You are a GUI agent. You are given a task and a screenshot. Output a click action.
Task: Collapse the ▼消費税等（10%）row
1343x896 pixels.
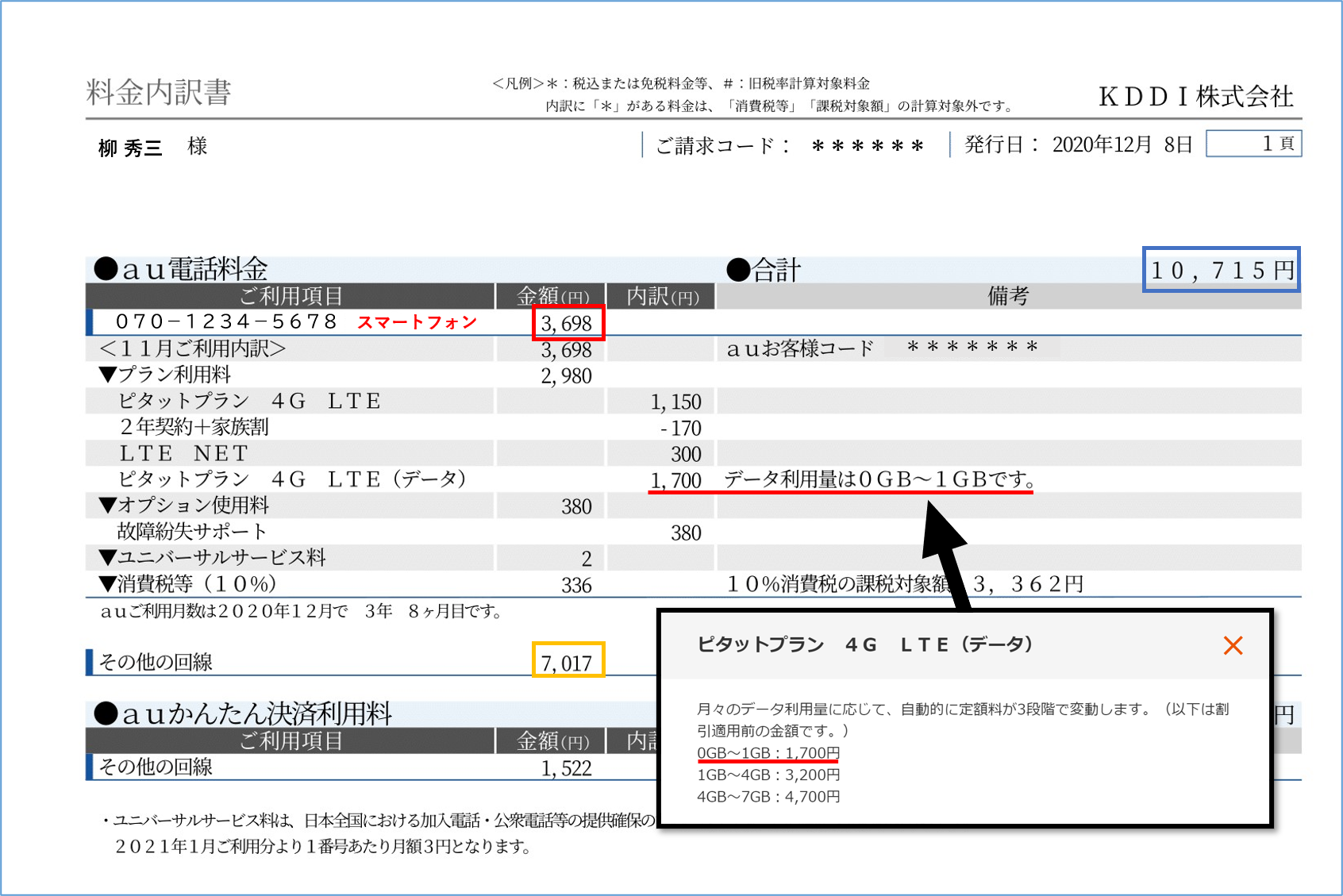[x=187, y=584]
